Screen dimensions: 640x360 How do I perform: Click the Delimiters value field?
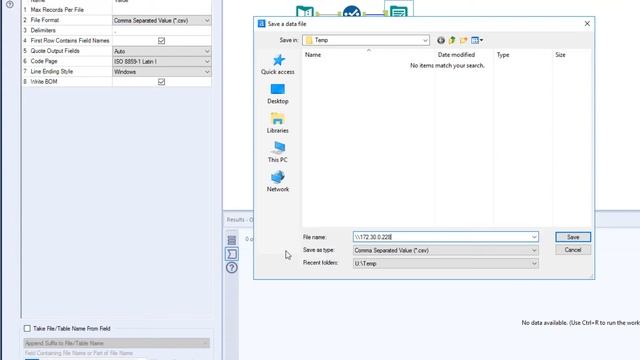coord(162,31)
